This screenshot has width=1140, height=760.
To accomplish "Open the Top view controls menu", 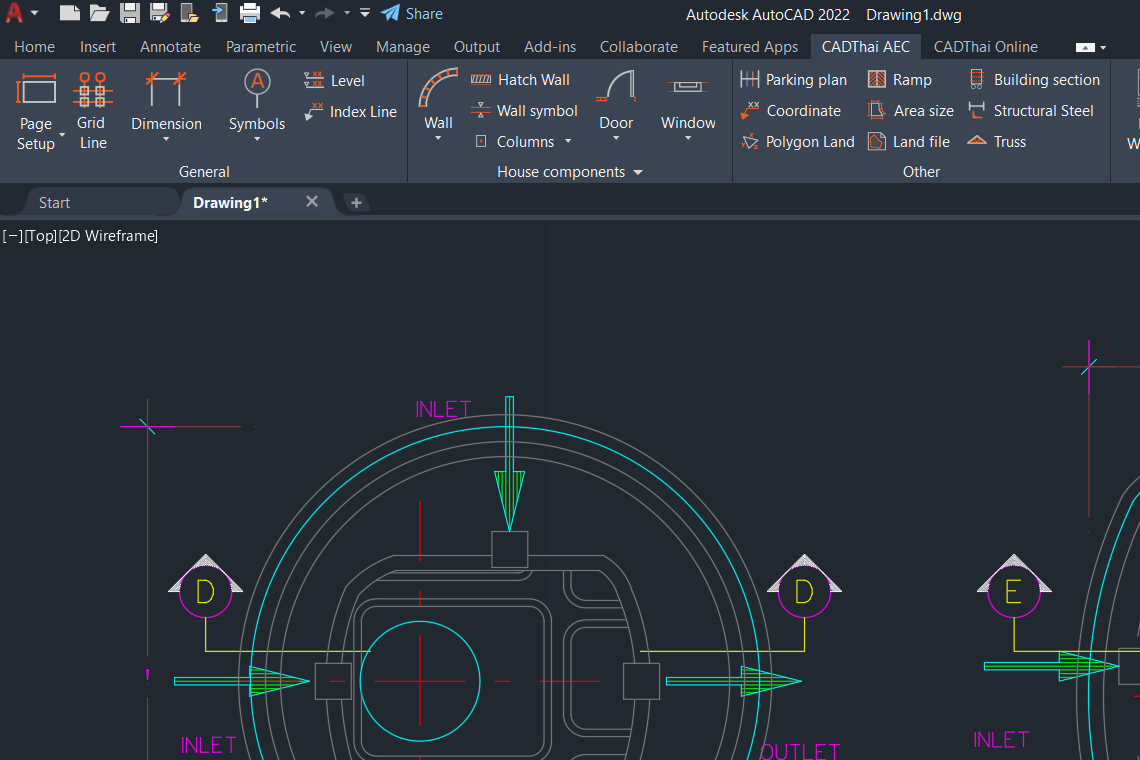I will (x=41, y=236).
